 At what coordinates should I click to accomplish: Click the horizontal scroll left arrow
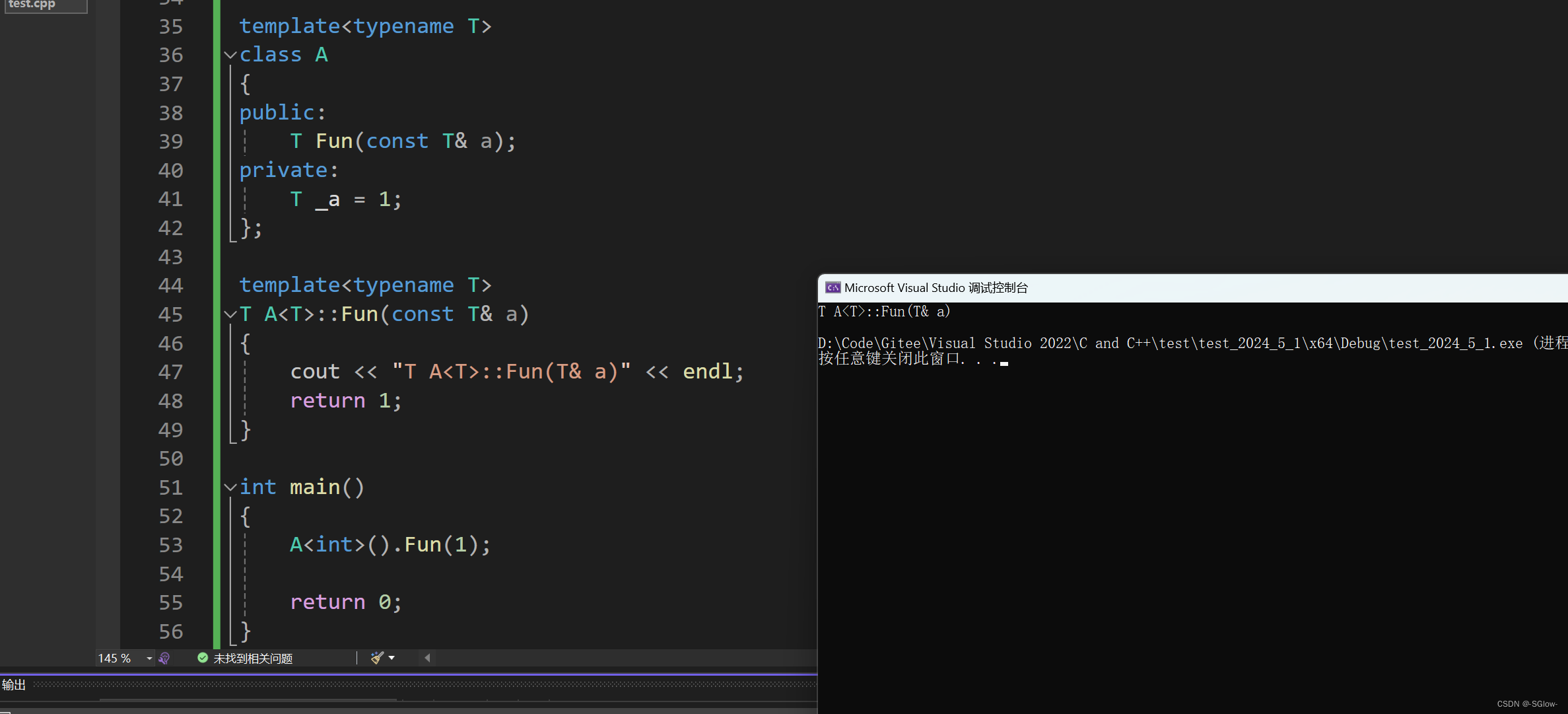coord(427,658)
